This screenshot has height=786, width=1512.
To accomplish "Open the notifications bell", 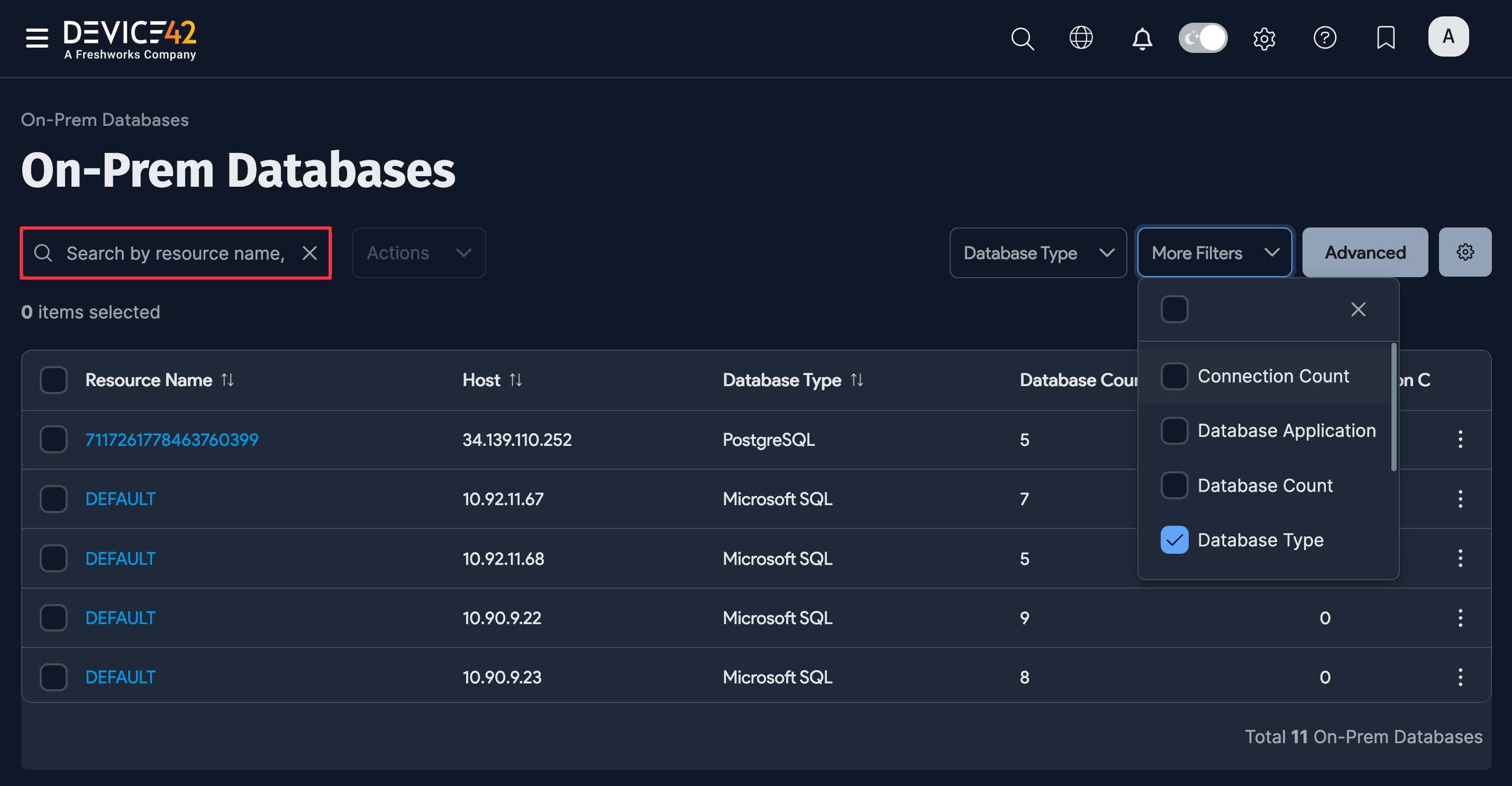I will [1142, 38].
